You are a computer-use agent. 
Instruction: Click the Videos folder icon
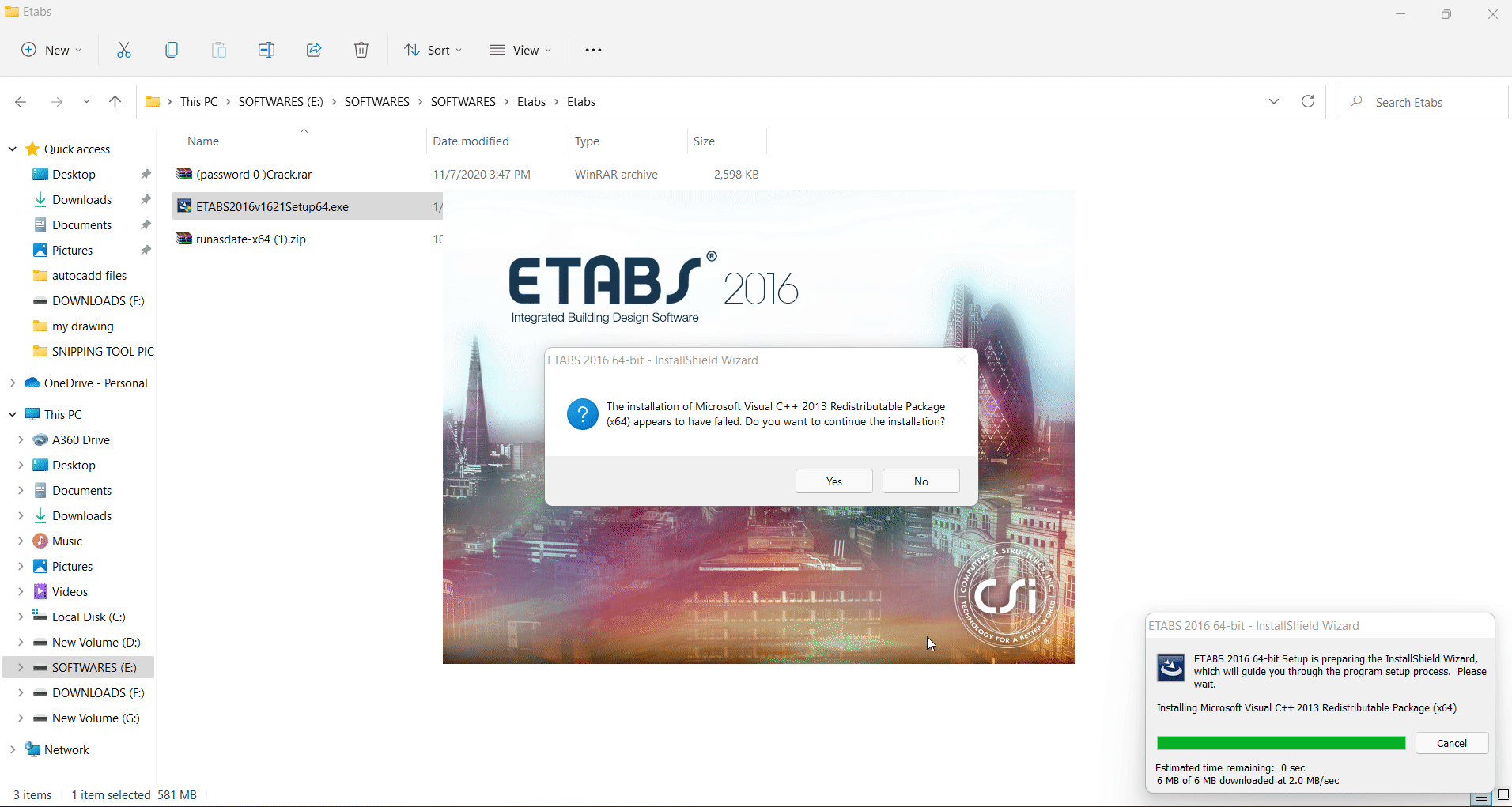click(x=40, y=591)
